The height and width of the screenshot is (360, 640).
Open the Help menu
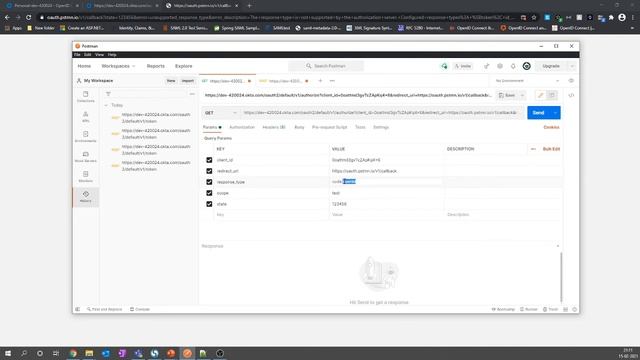[x=112, y=55]
